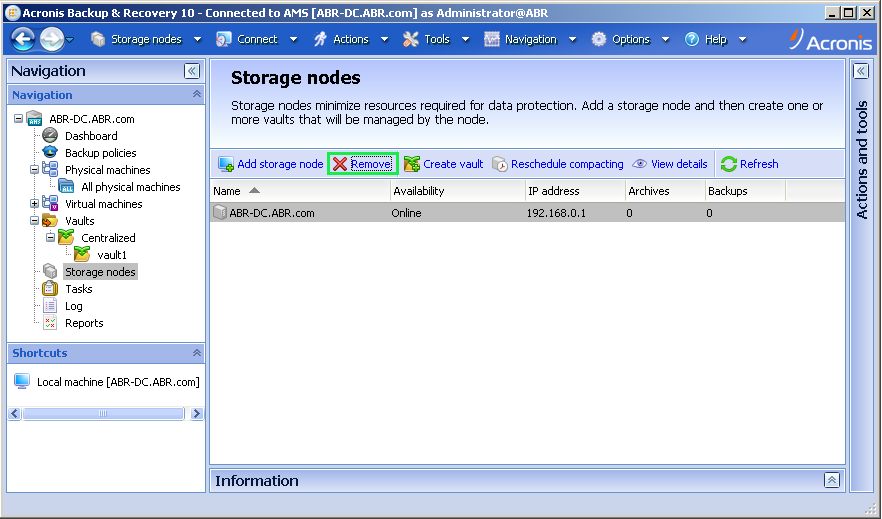The image size is (882, 519).
Task: Open the Navigation menu in the toolbar
Action: [x=530, y=39]
